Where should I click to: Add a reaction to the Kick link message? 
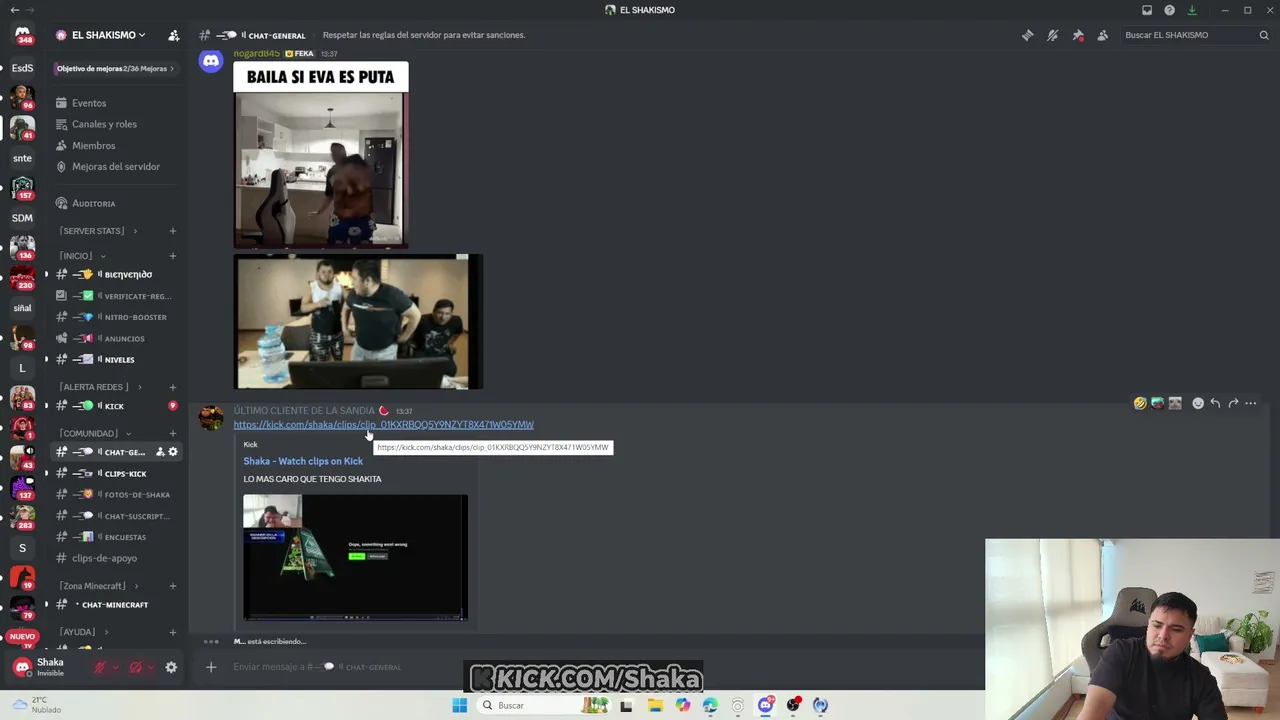1198,403
